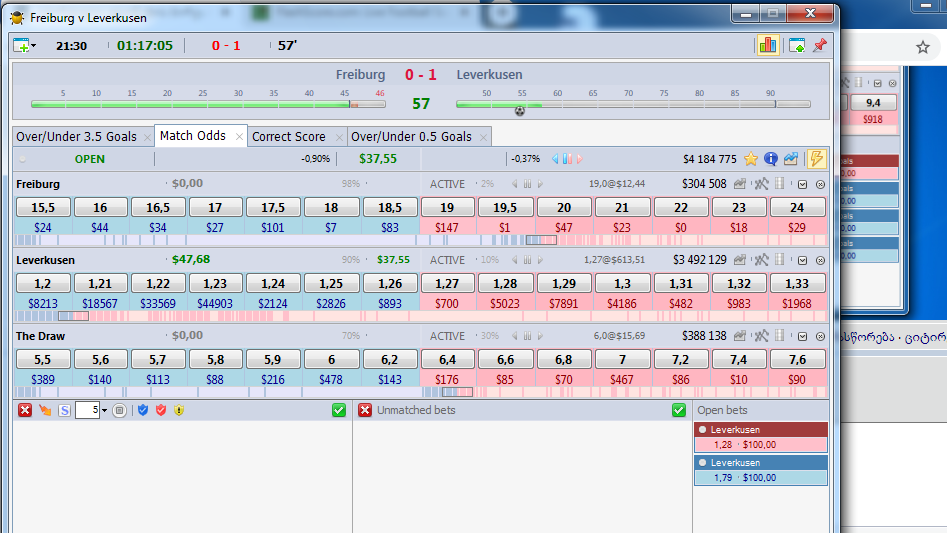947x533 pixels.
Task: Close the Leverkusen selection with circled x
Action: click(x=820, y=260)
